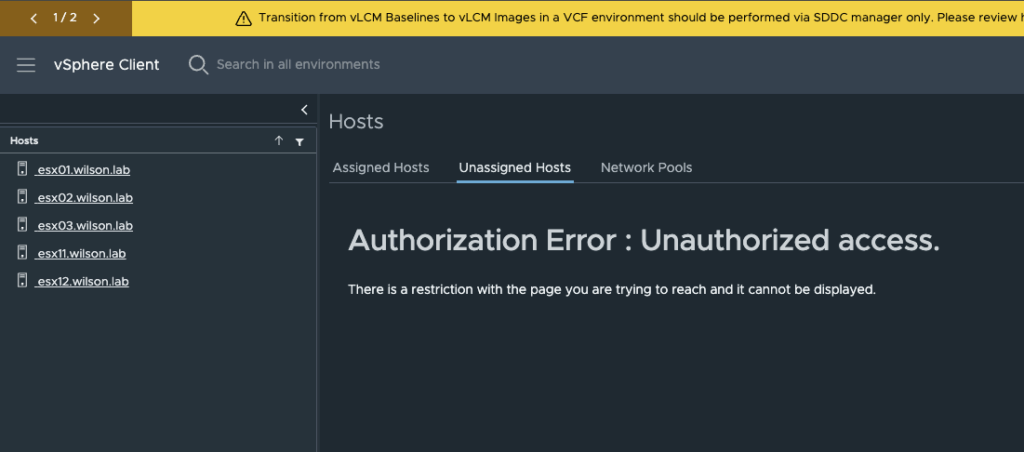1024x452 pixels.
Task: Select the Unassigned Hosts tab
Action: pyautogui.click(x=515, y=168)
